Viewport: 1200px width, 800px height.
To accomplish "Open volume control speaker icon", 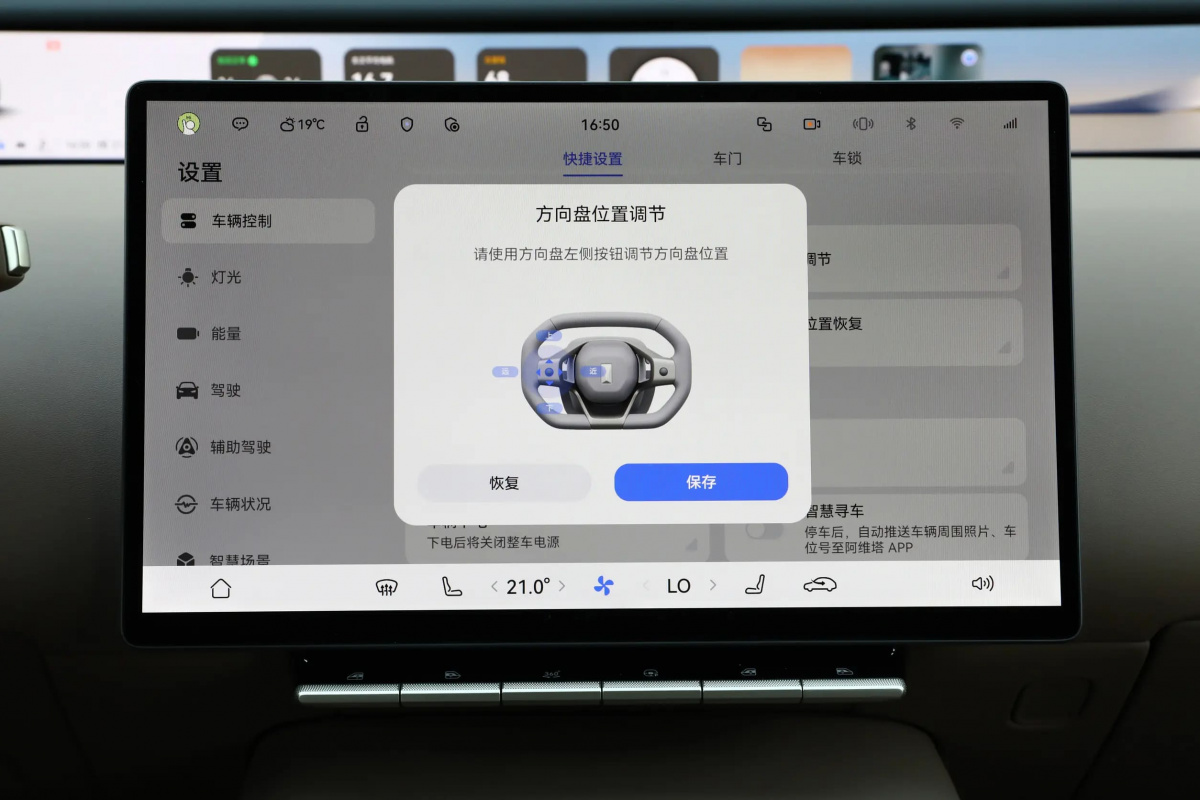I will (x=982, y=584).
